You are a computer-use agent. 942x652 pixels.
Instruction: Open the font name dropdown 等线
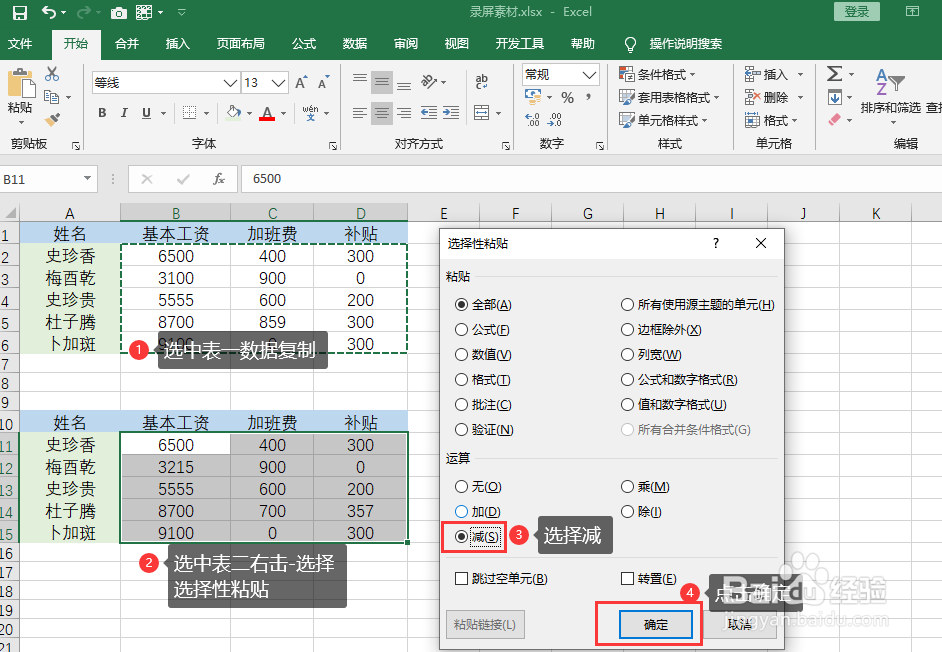[x=229, y=82]
